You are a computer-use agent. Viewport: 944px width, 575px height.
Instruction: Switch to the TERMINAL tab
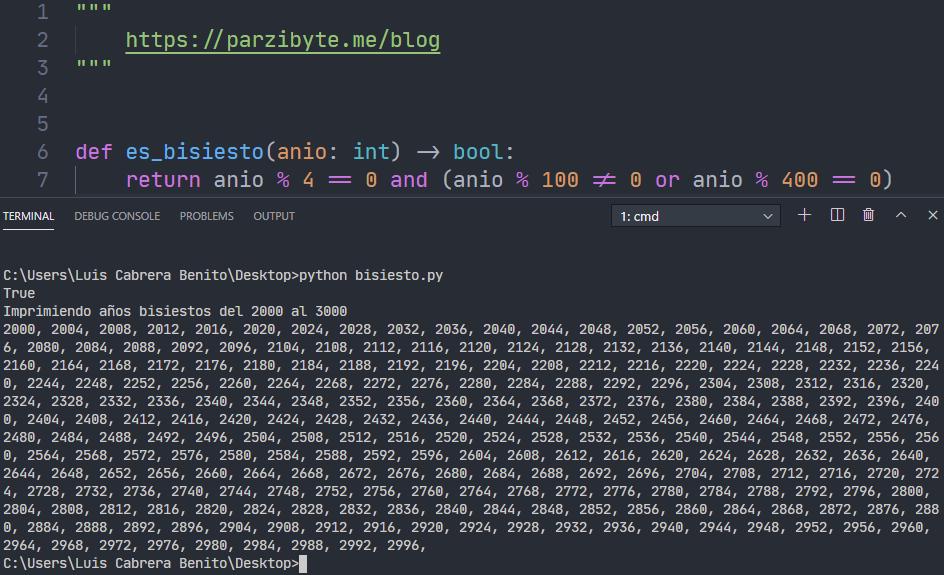click(28, 216)
